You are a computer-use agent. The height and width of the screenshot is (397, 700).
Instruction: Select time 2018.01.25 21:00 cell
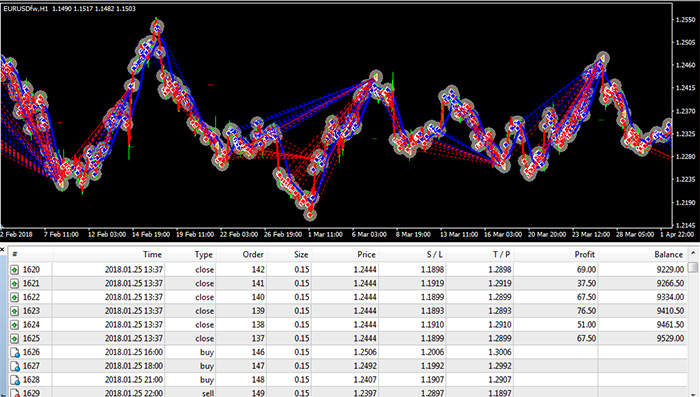coord(133,380)
